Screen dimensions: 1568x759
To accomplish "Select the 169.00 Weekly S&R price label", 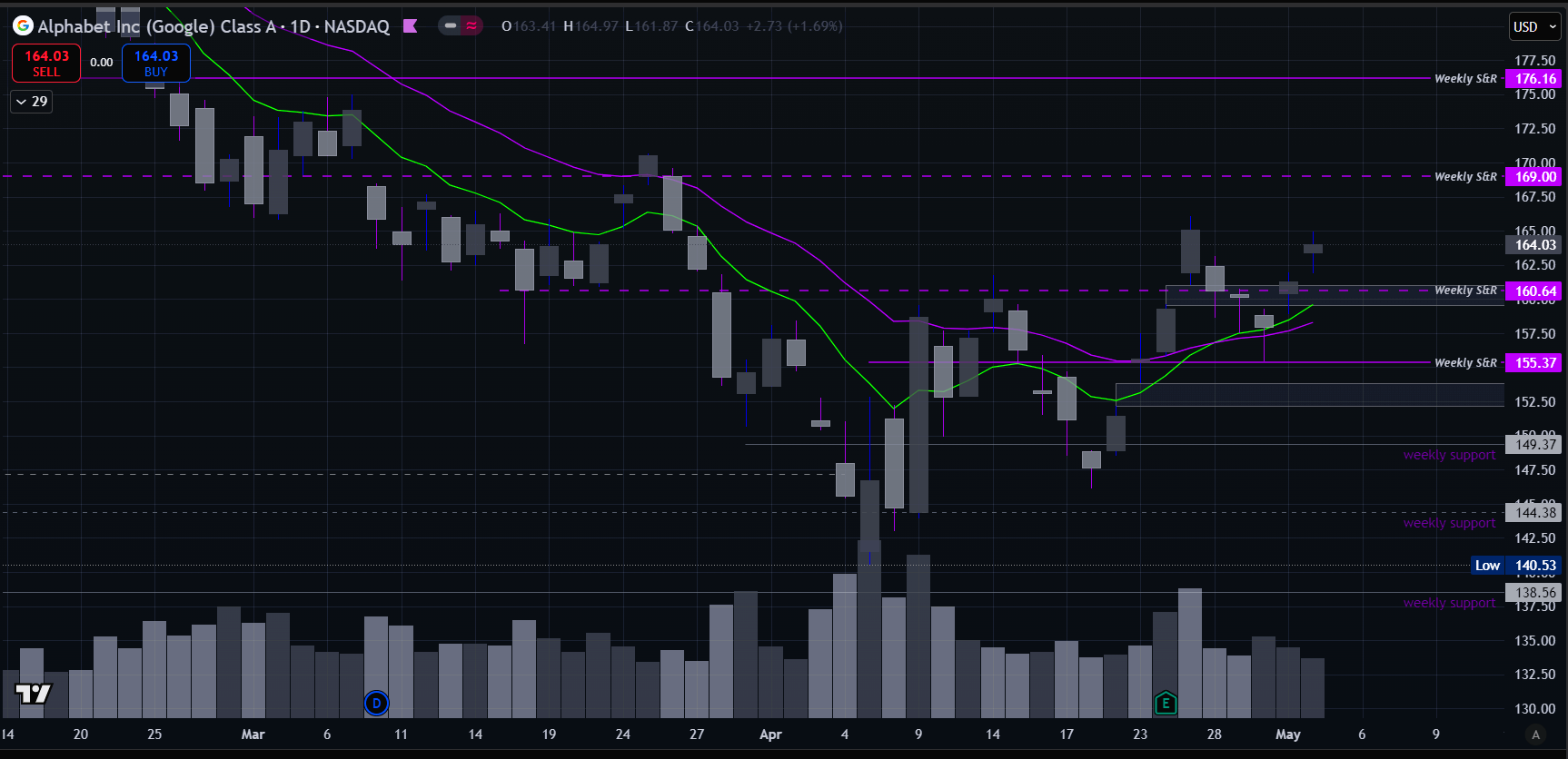I will (1535, 177).
